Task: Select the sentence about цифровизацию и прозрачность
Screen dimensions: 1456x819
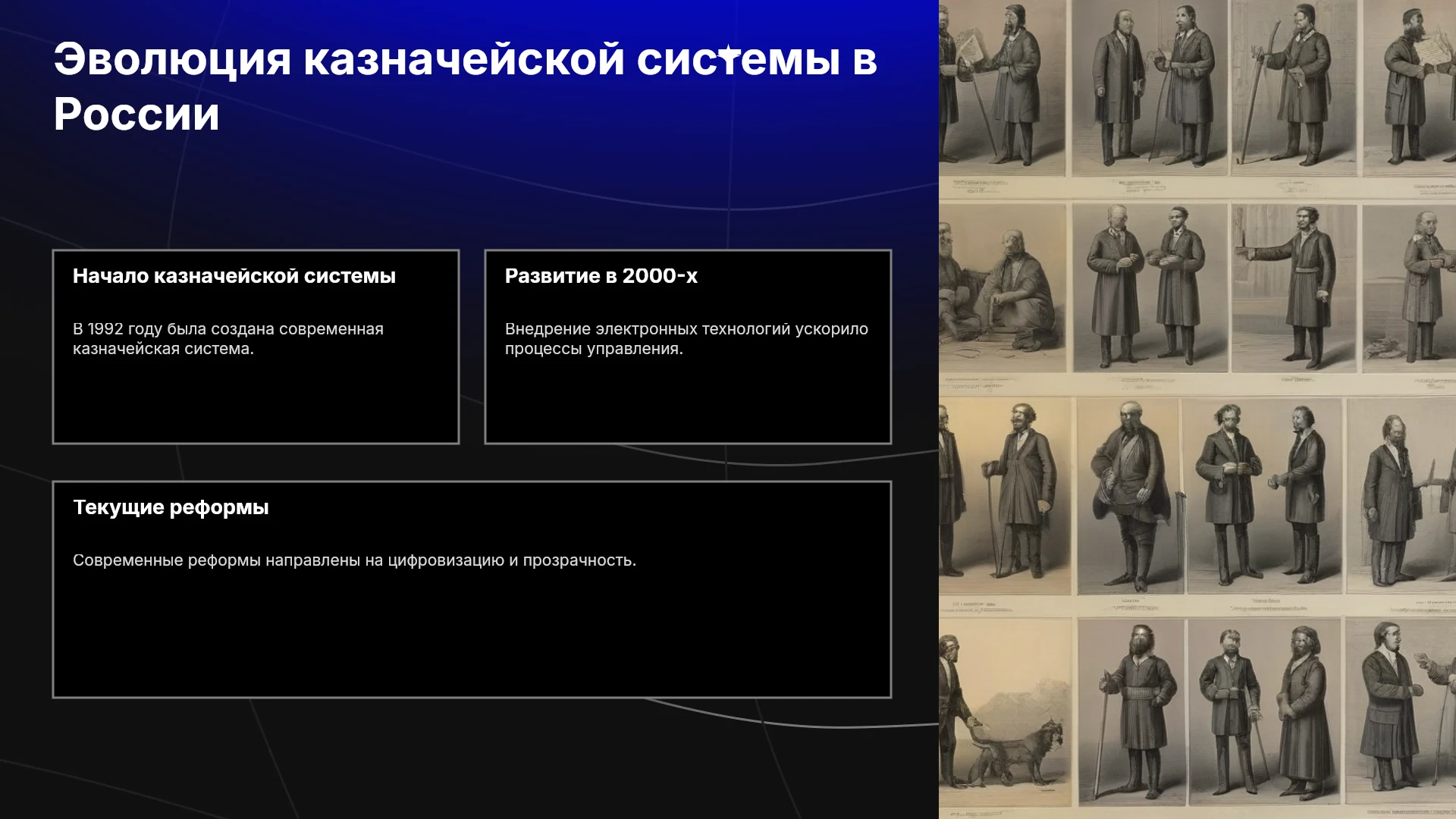Action: pos(354,560)
